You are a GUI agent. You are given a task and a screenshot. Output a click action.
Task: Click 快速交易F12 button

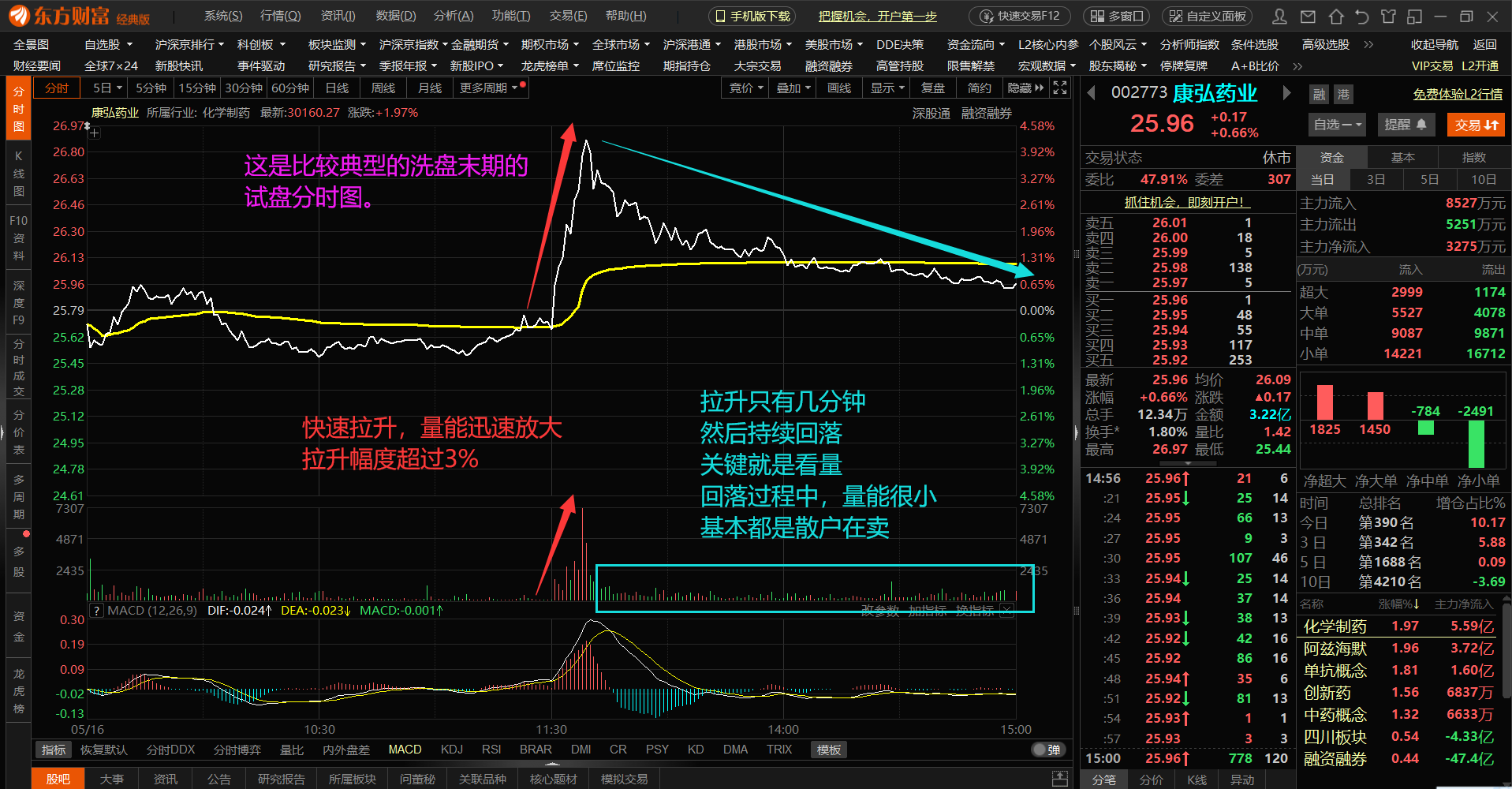1019,16
